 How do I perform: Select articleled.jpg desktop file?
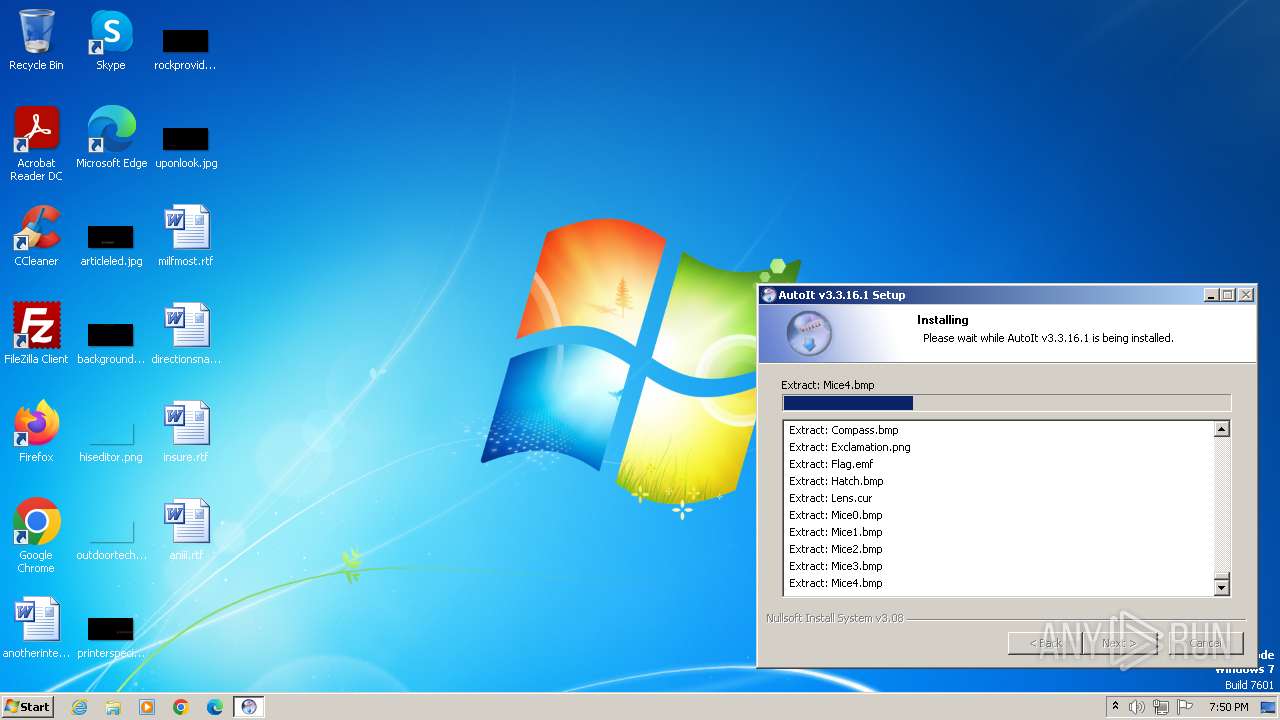pyautogui.click(x=111, y=244)
